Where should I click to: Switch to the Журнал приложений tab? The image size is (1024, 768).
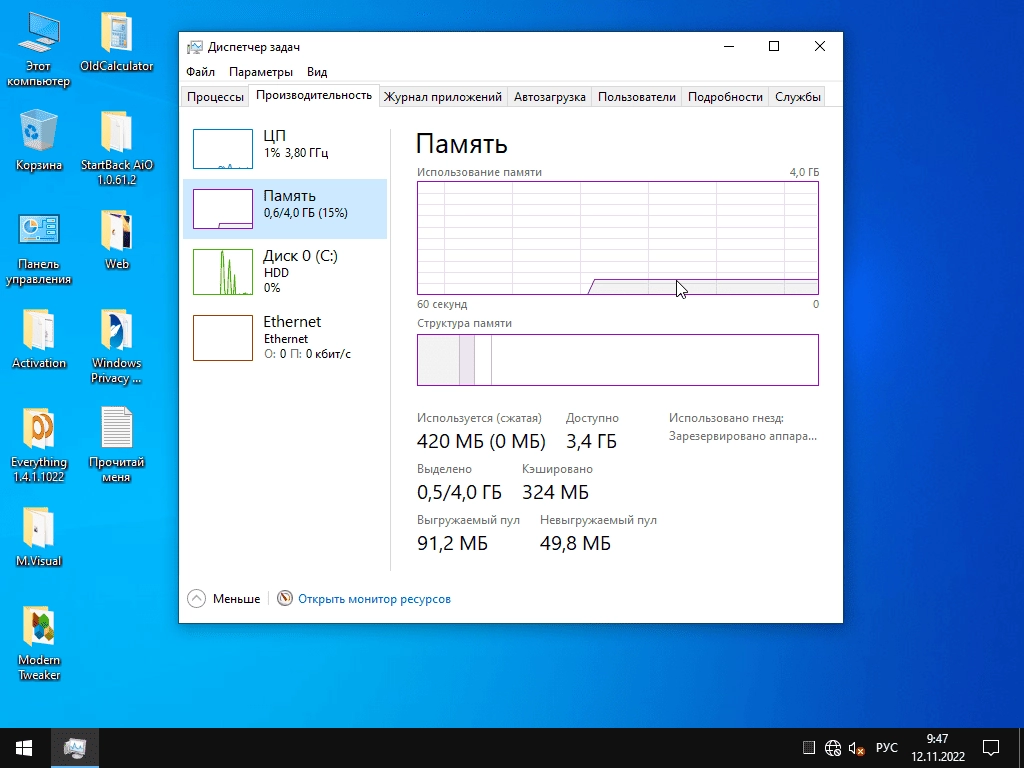coord(443,97)
